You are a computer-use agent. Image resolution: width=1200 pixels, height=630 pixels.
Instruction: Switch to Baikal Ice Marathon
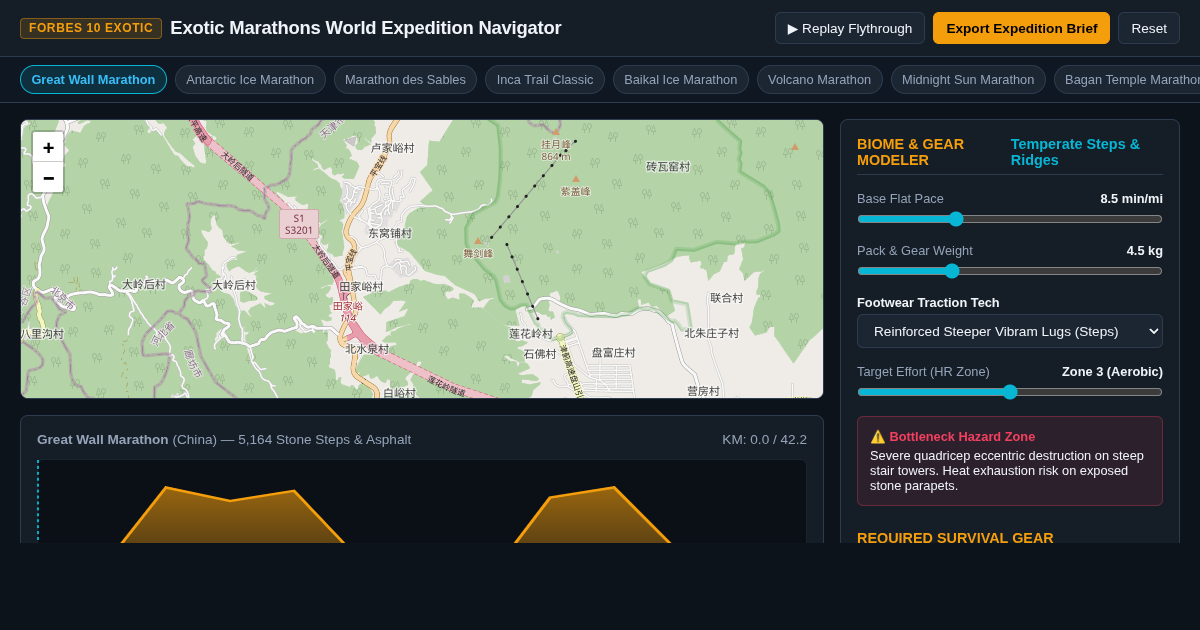pos(681,80)
